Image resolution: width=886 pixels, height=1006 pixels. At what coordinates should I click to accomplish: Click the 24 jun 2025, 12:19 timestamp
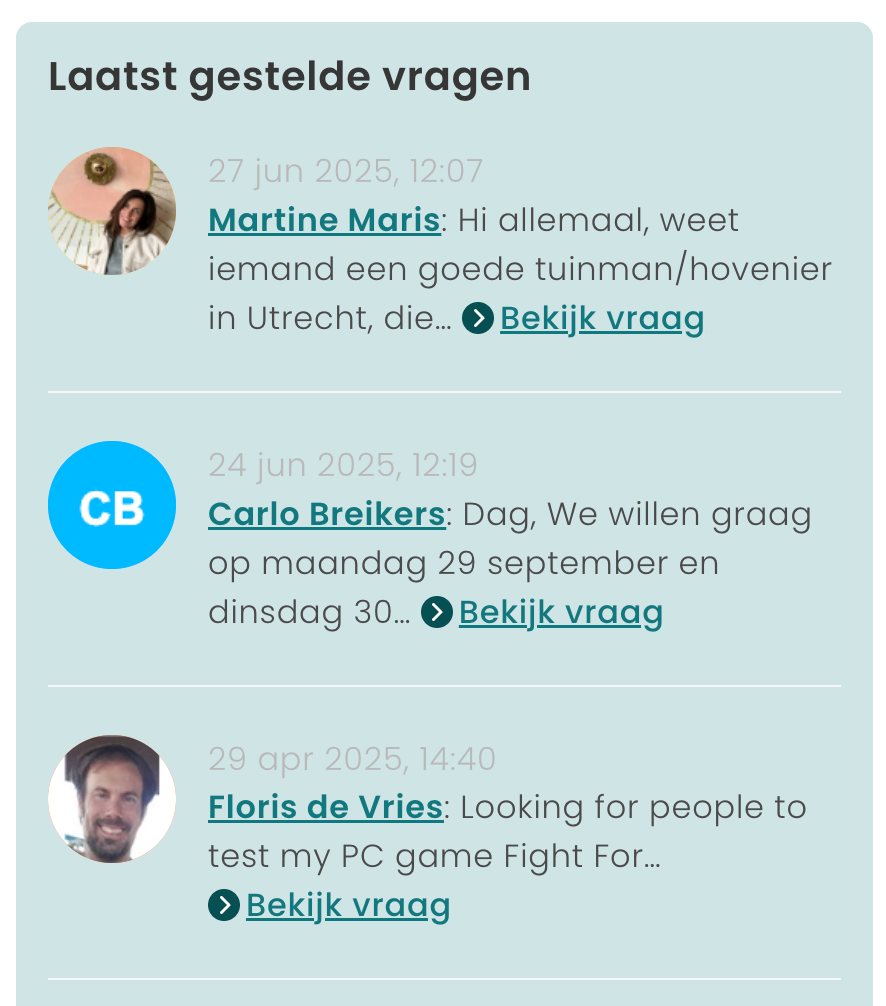pos(343,465)
